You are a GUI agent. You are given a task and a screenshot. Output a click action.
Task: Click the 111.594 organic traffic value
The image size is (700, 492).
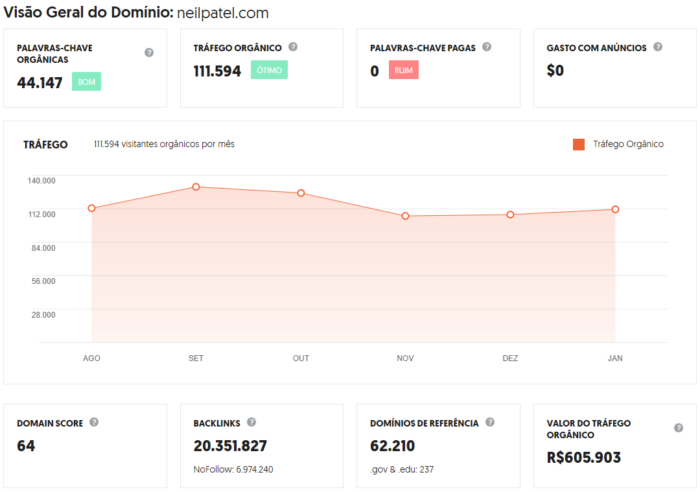(x=217, y=71)
